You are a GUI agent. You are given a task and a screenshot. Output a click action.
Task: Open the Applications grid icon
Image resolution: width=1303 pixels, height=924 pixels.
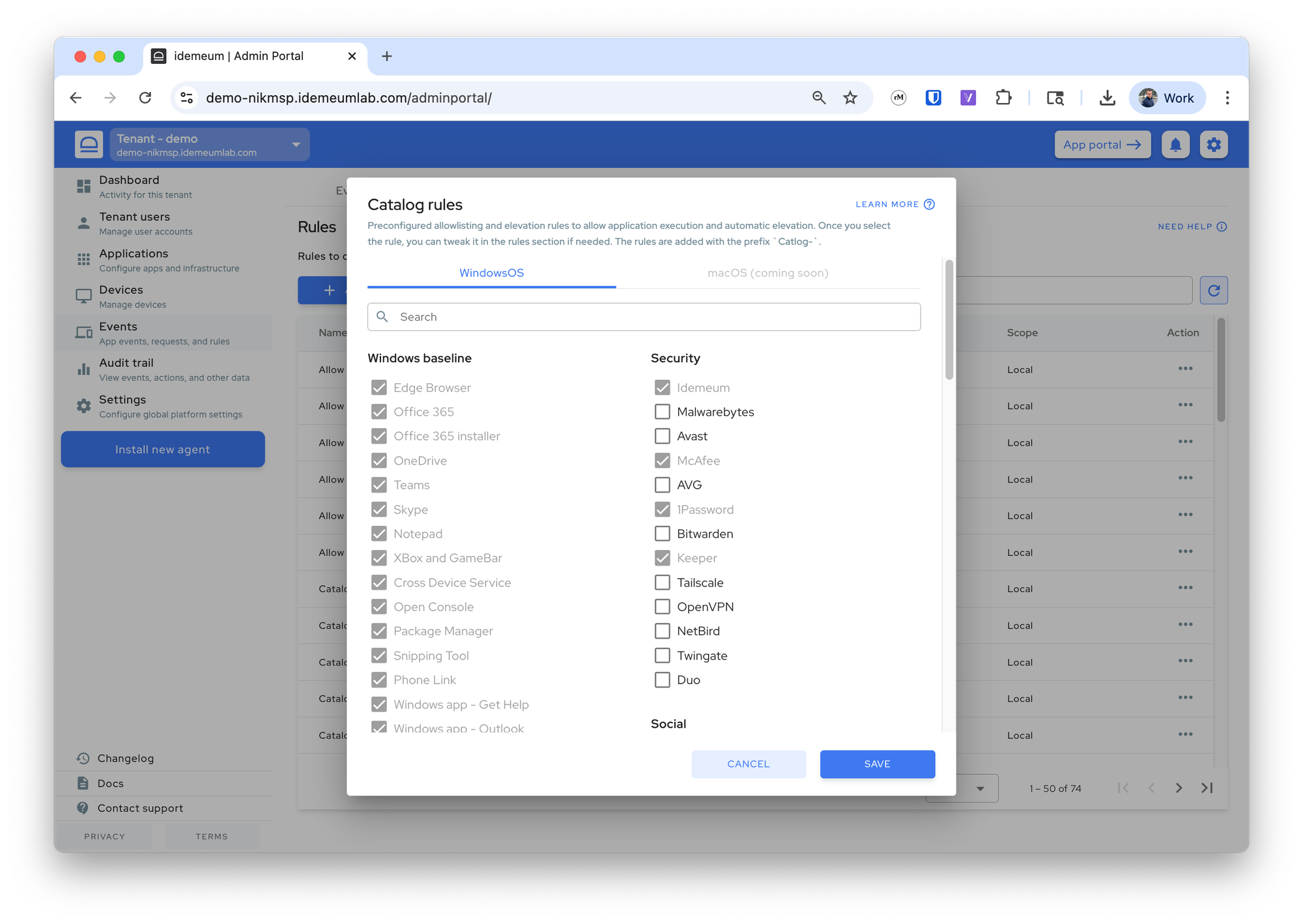pos(83,260)
